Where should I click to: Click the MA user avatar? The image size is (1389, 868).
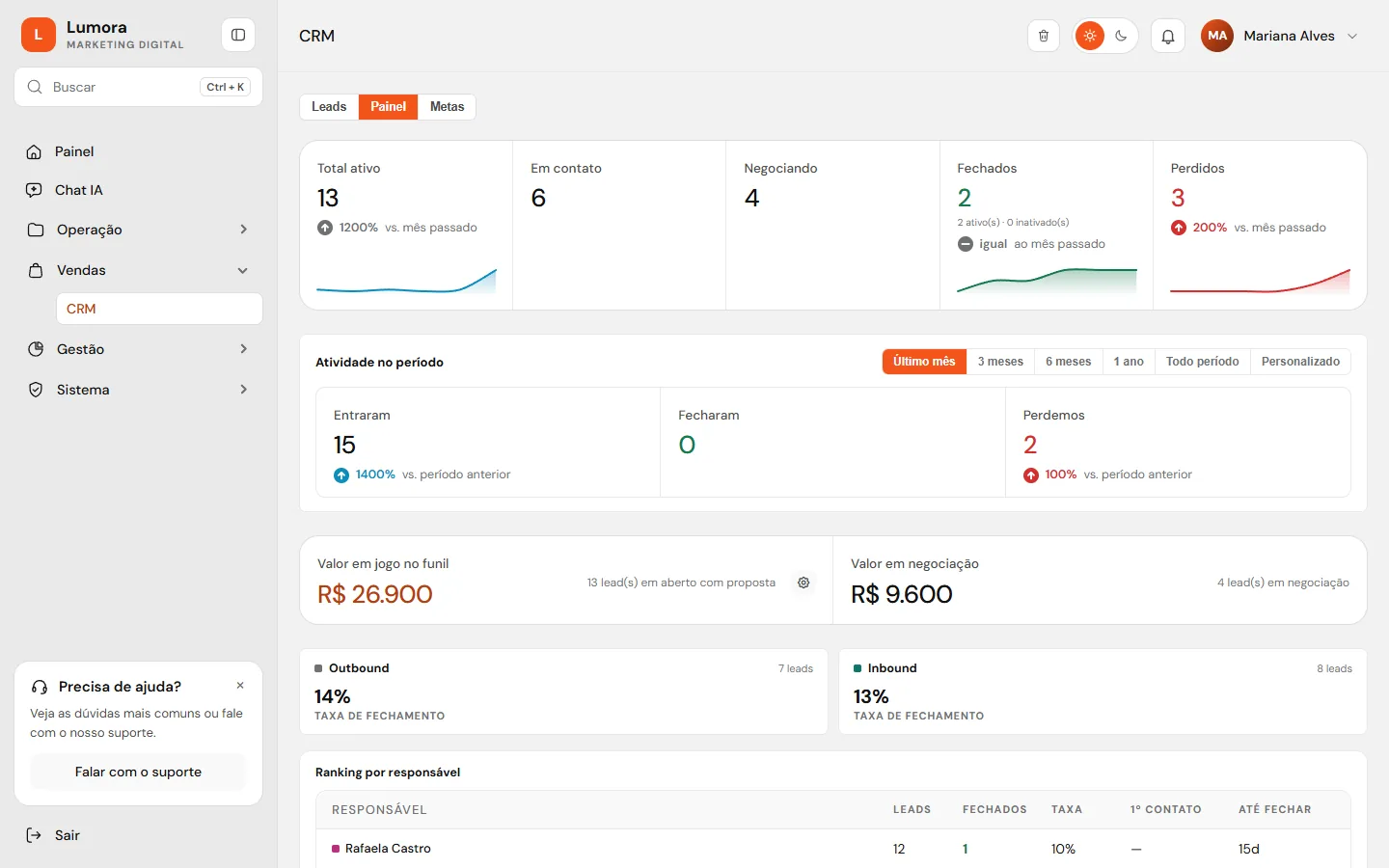[1217, 36]
